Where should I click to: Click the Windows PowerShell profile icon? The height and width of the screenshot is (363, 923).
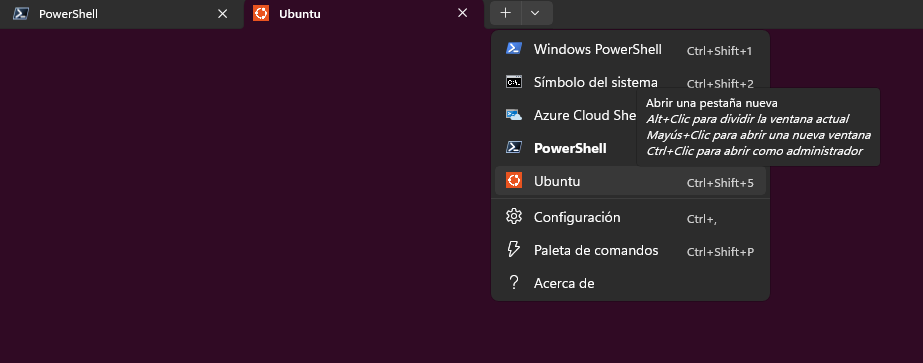514,49
